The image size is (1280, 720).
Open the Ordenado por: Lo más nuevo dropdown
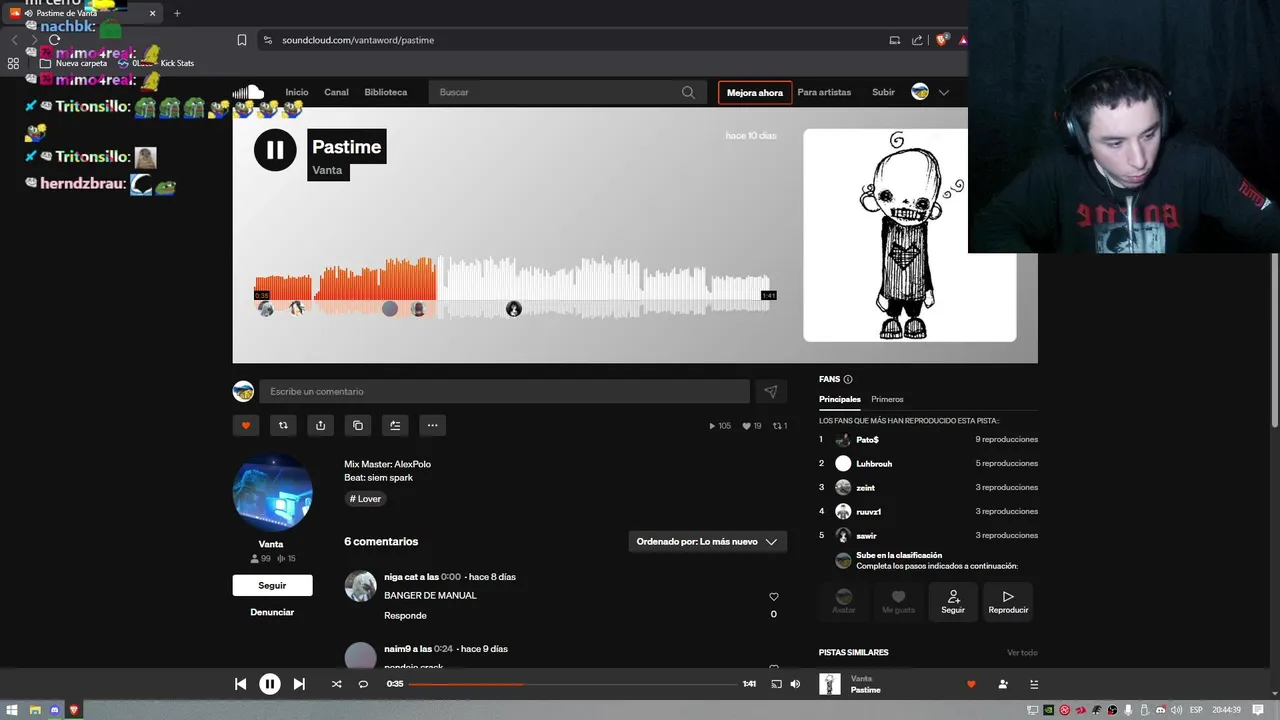coord(707,541)
